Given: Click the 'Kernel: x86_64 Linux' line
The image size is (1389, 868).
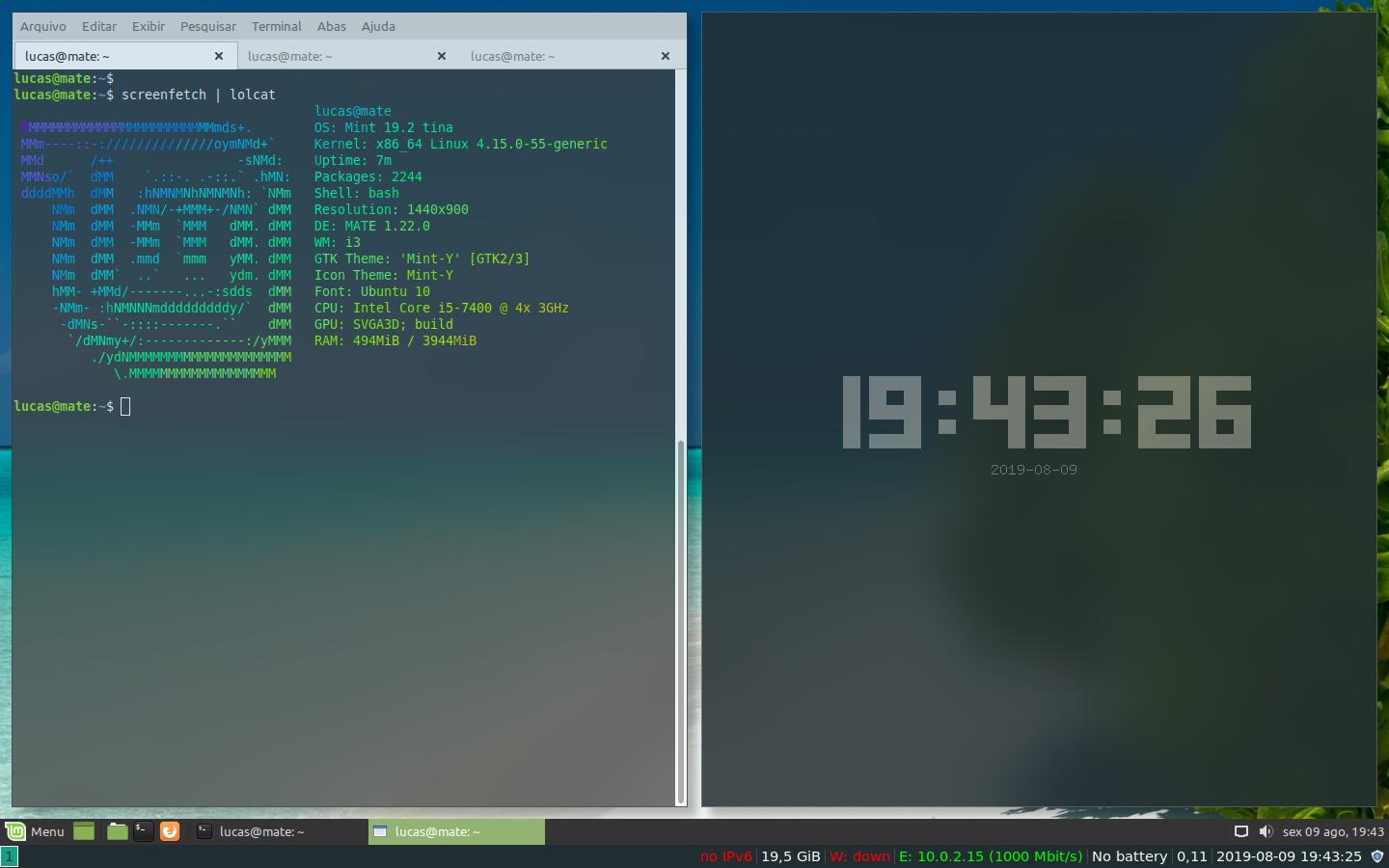Looking at the screenshot, I should pos(460,144).
